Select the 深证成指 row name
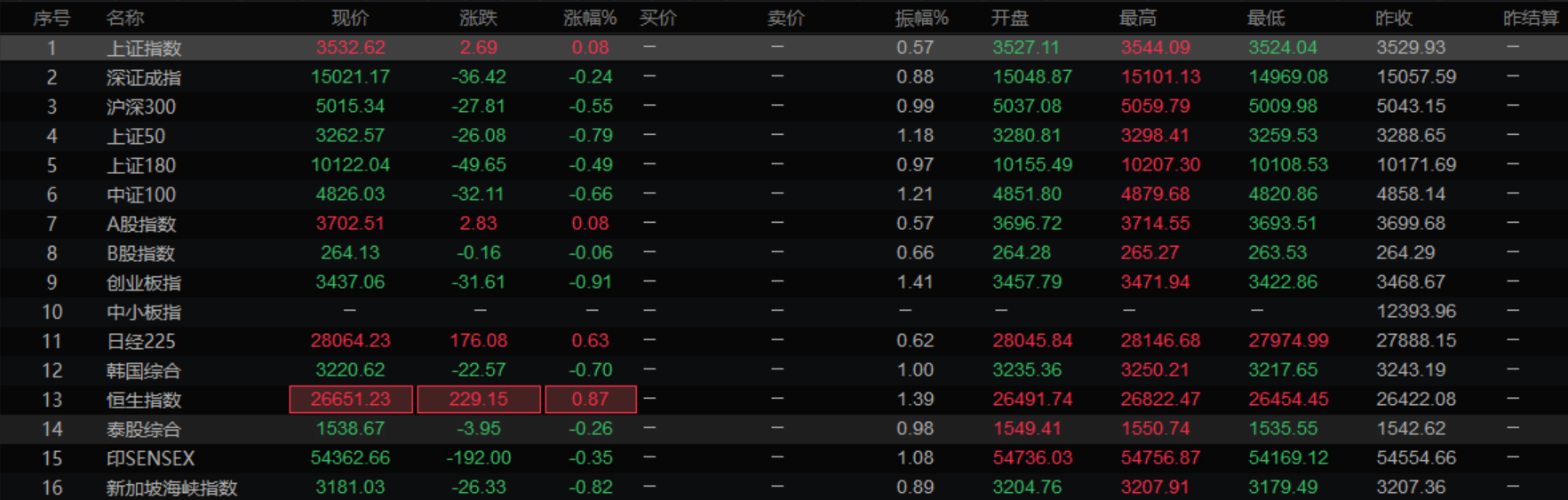 144,77
